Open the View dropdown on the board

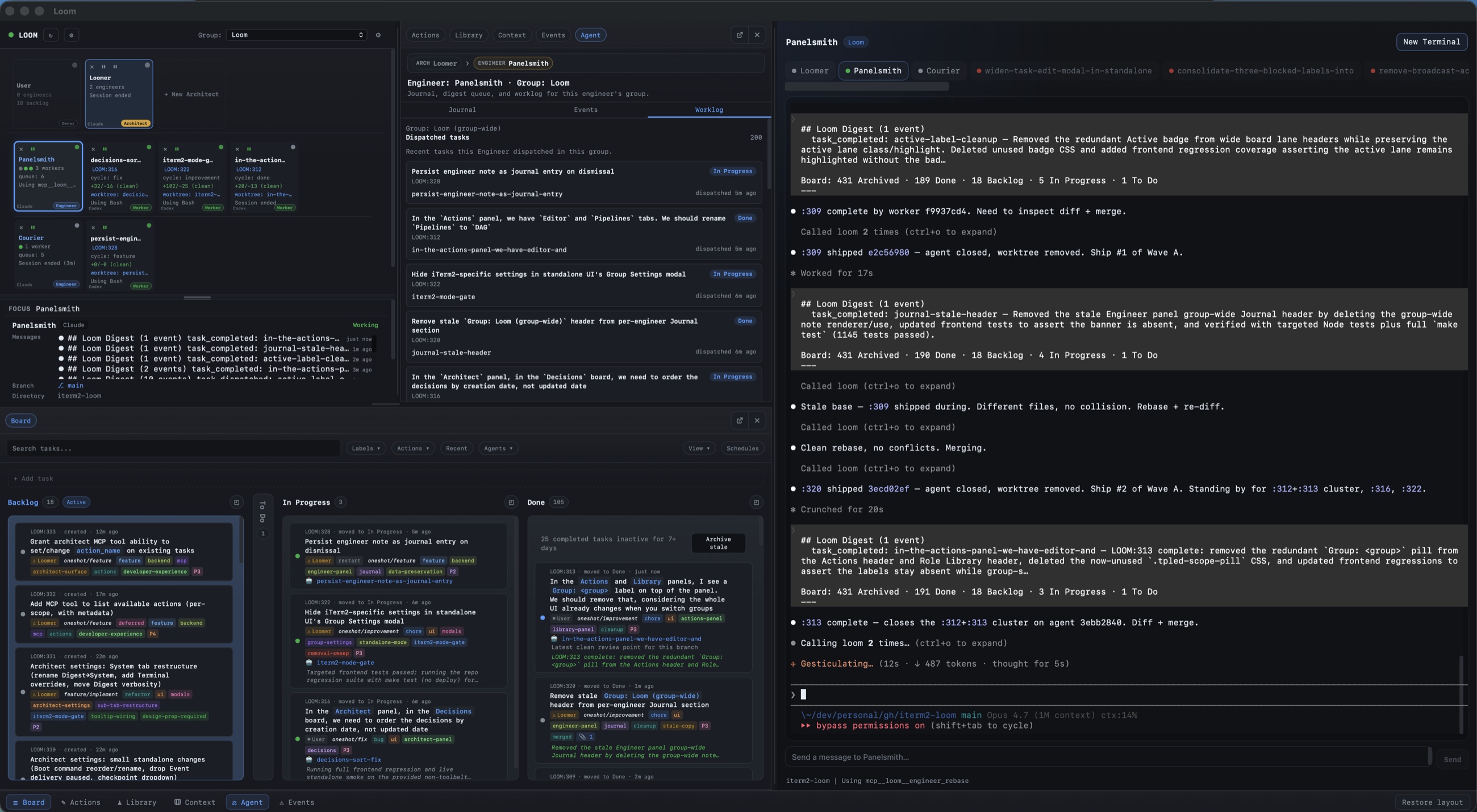click(x=699, y=448)
